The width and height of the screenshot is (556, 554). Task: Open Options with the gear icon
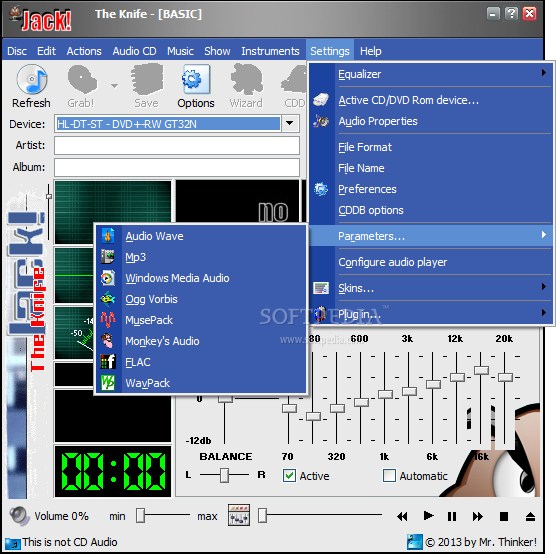tap(196, 79)
